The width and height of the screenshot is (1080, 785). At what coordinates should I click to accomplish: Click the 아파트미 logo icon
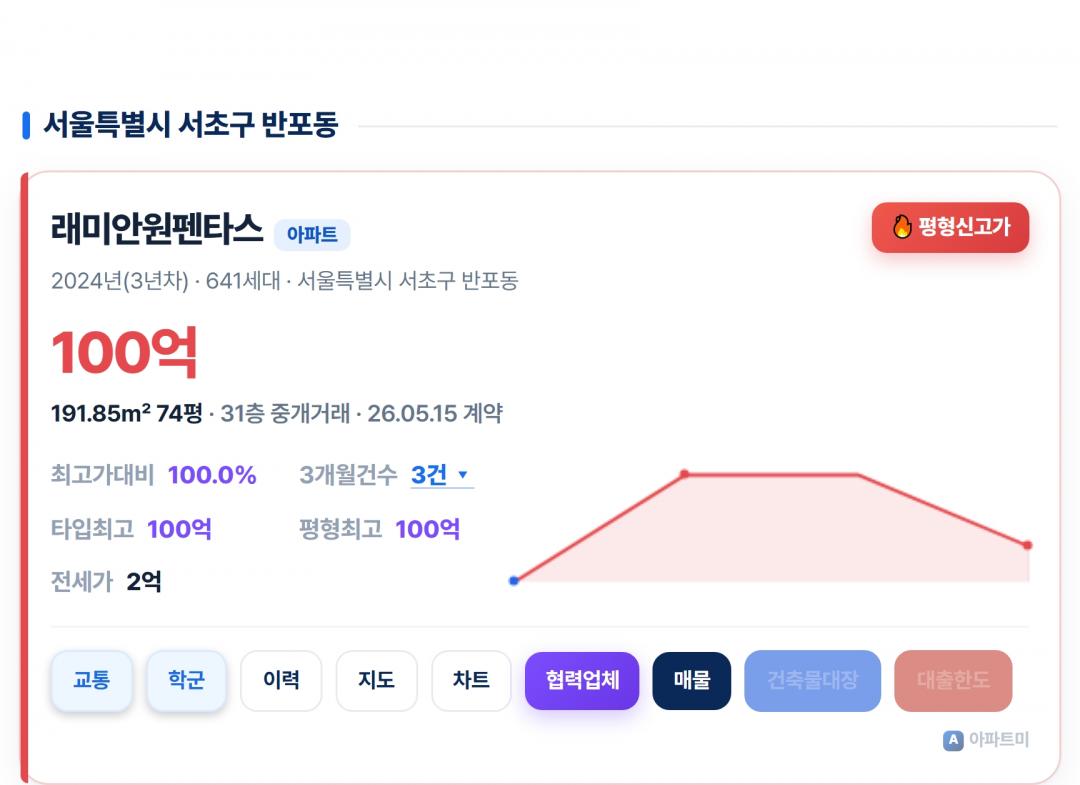coord(953,740)
